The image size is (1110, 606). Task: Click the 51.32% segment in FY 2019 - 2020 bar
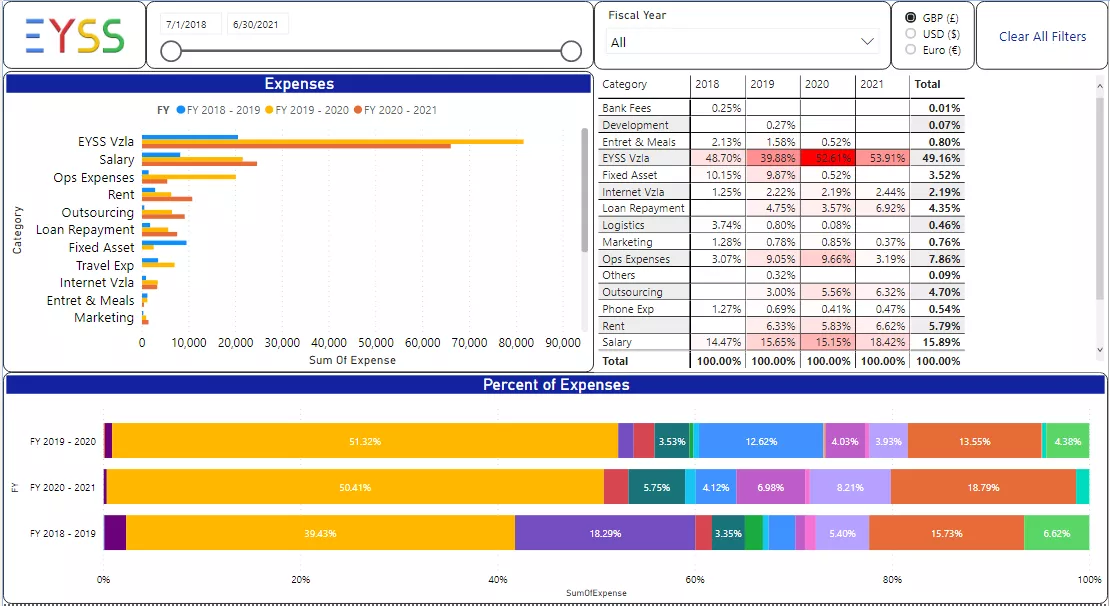click(364, 441)
